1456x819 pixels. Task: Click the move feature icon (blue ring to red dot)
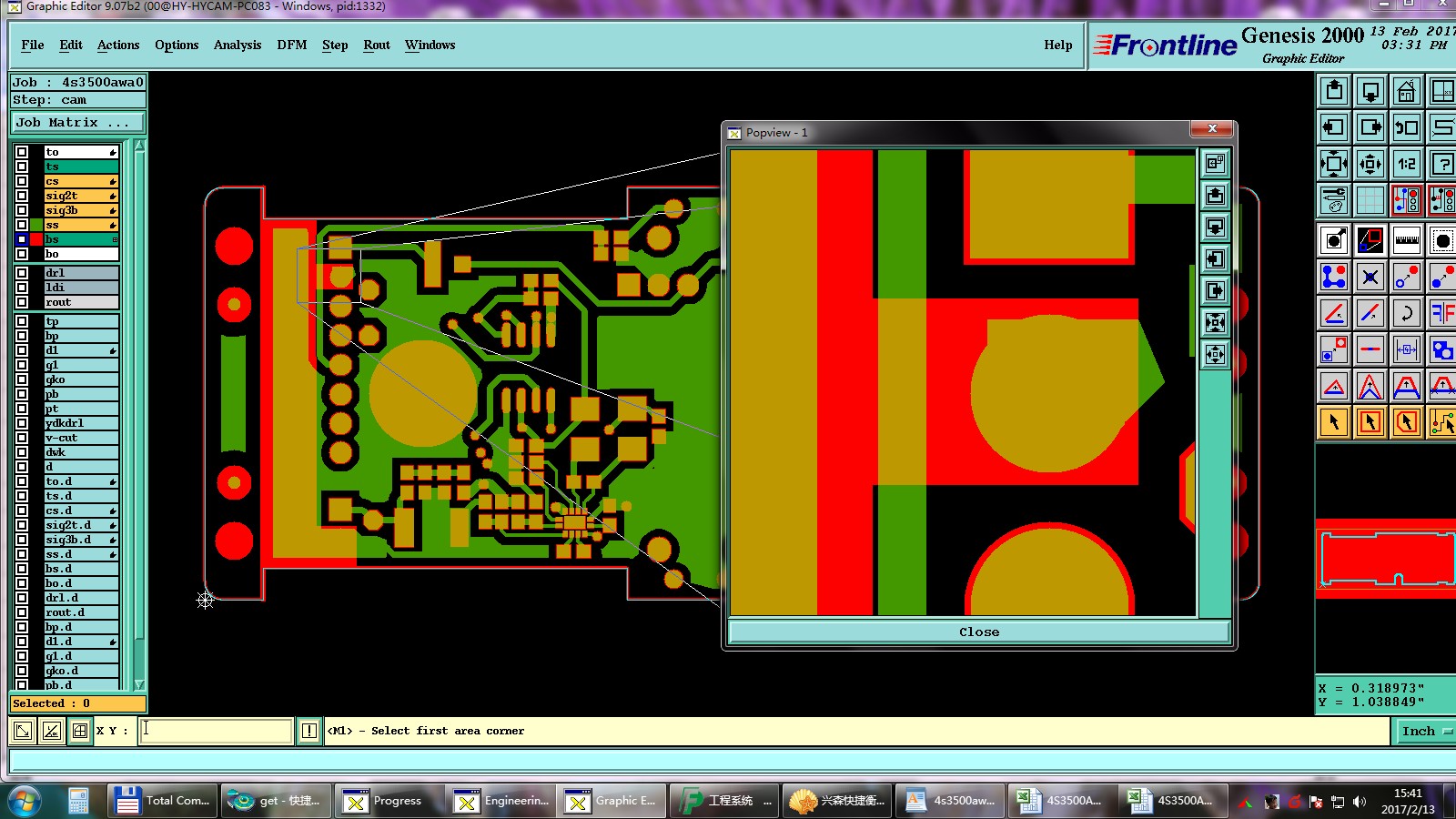(1407, 277)
